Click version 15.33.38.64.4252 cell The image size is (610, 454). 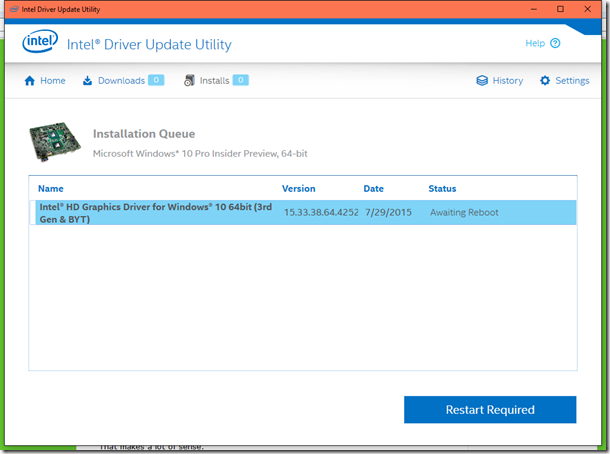321,212
